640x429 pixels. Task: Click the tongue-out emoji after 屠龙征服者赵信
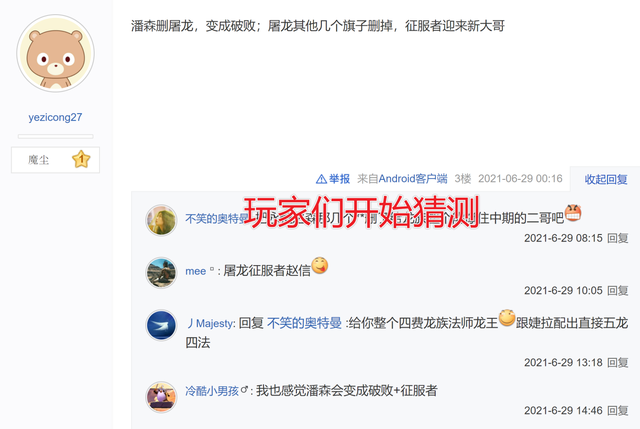point(320,266)
